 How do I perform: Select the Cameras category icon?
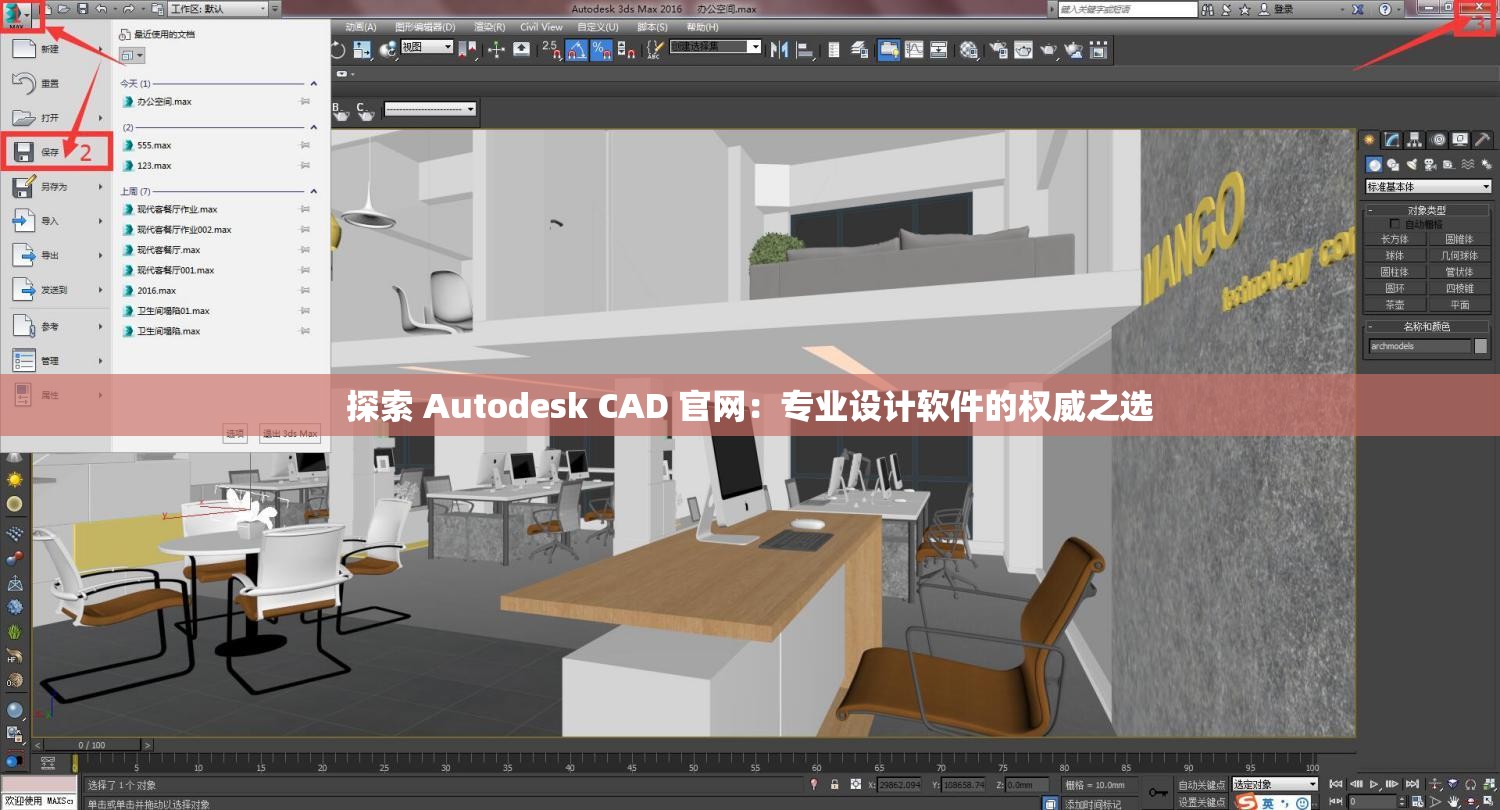click(x=1430, y=164)
